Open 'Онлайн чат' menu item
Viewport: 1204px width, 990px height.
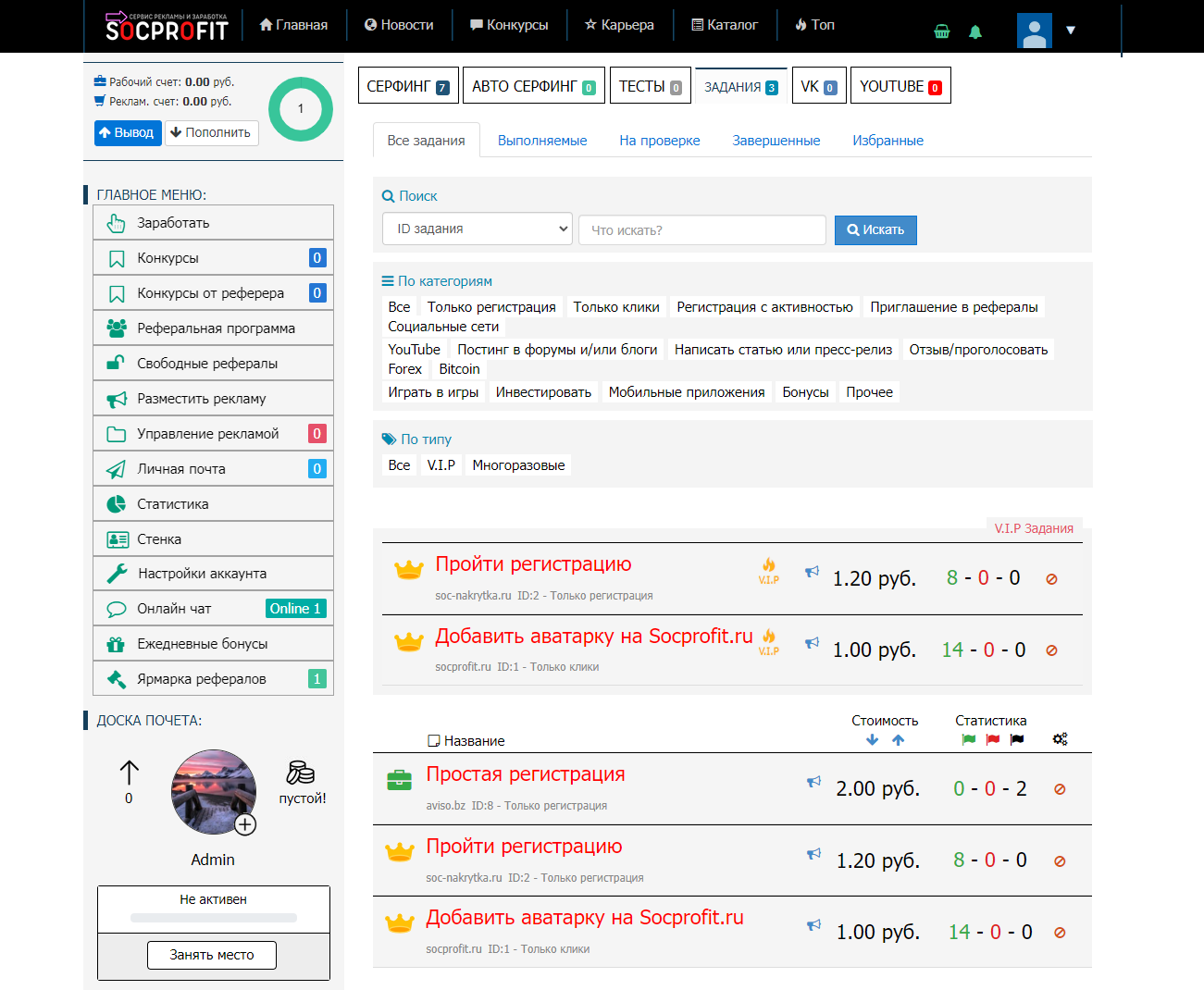pyautogui.click(x=214, y=609)
